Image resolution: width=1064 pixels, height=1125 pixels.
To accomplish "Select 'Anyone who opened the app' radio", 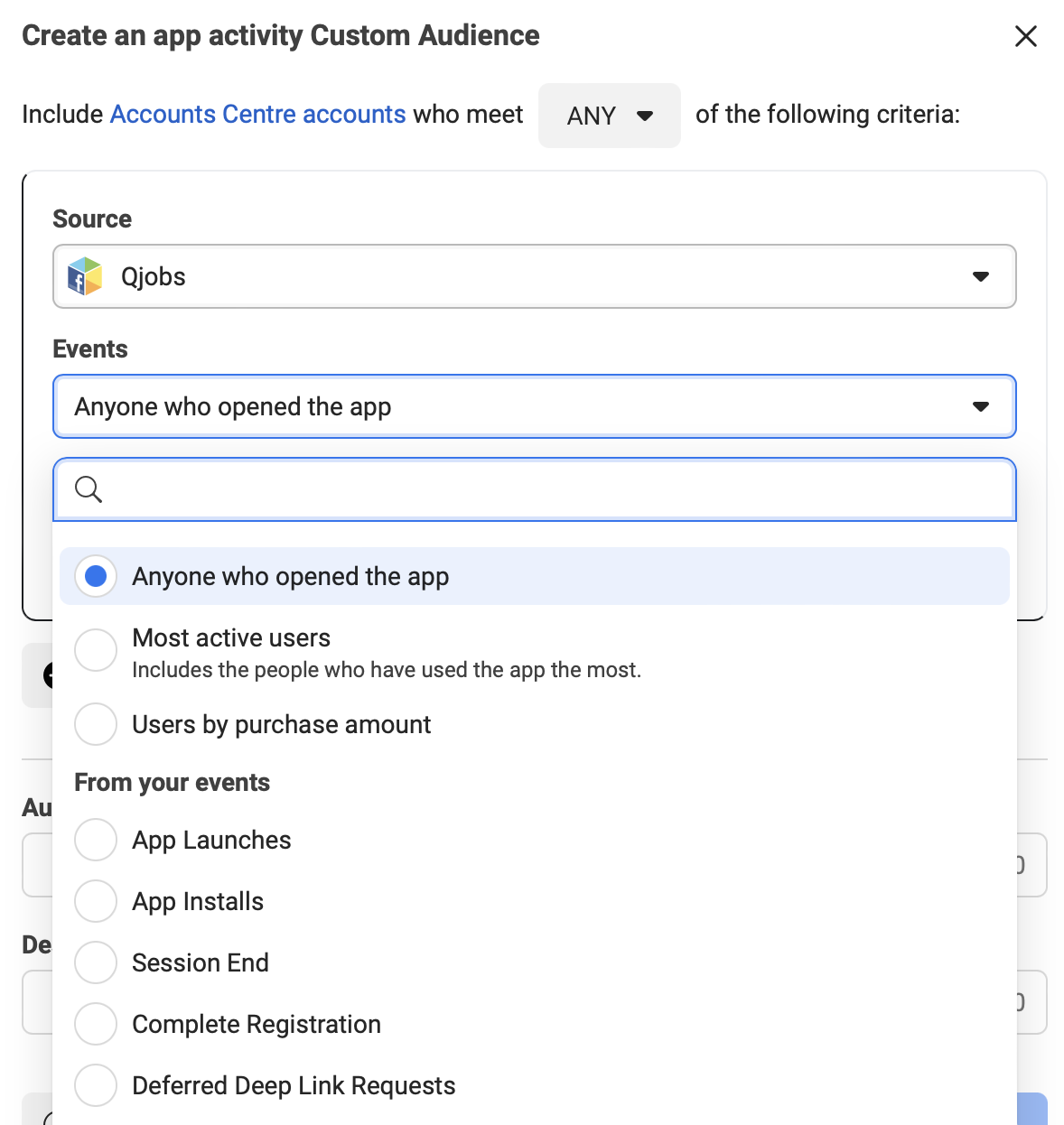I will tap(96, 576).
